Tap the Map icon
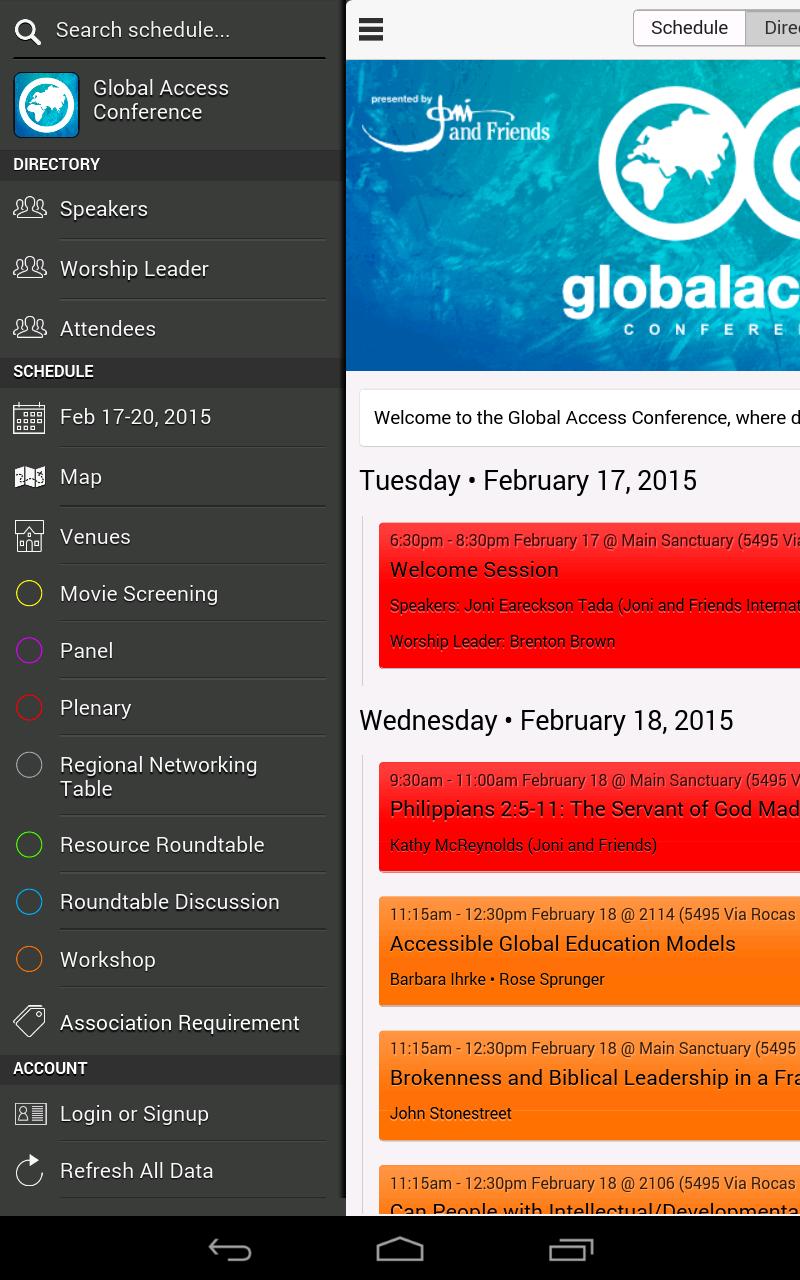 (x=29, y=477)
